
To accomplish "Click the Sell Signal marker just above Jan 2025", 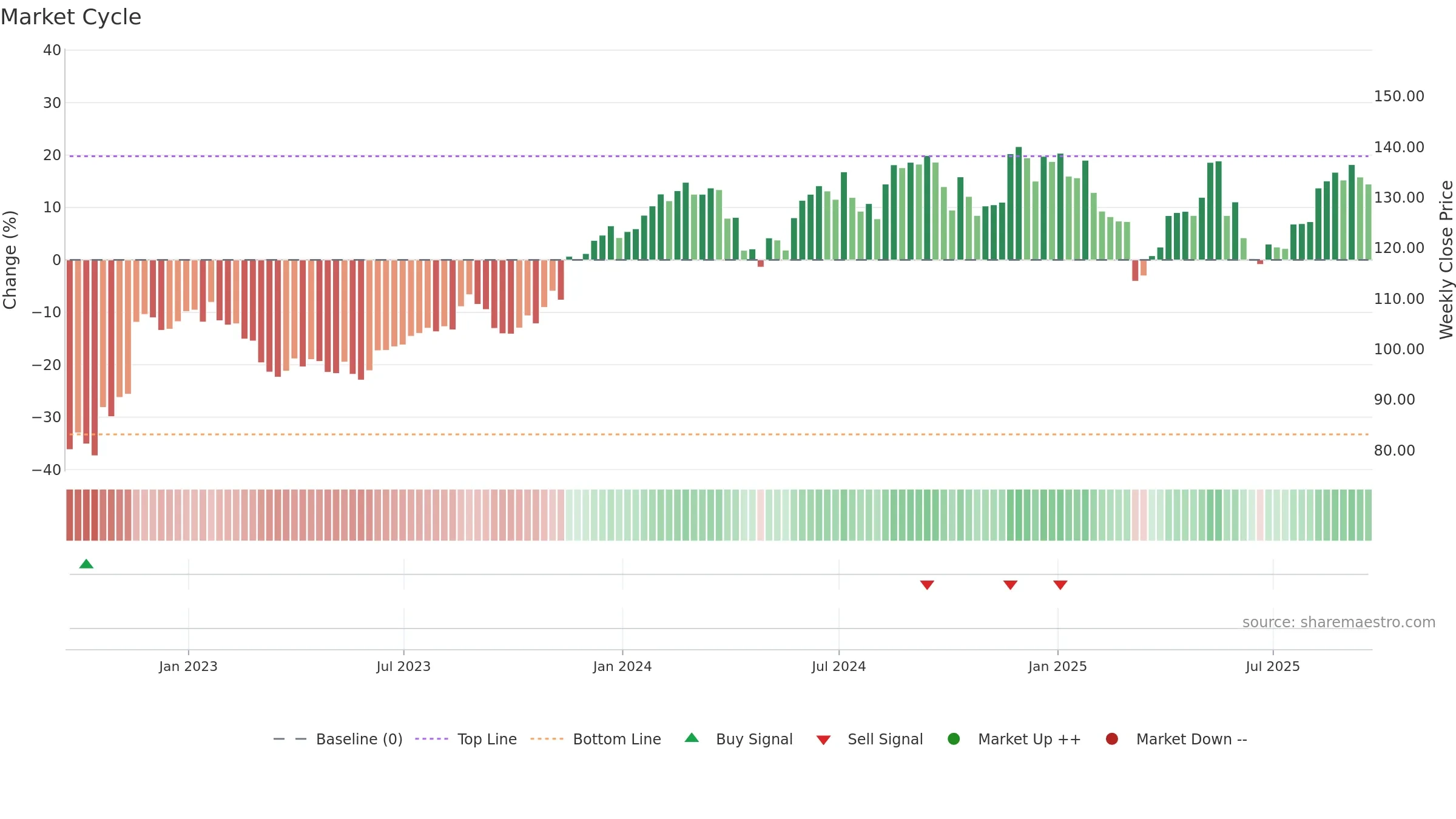I will (1060, 585).
